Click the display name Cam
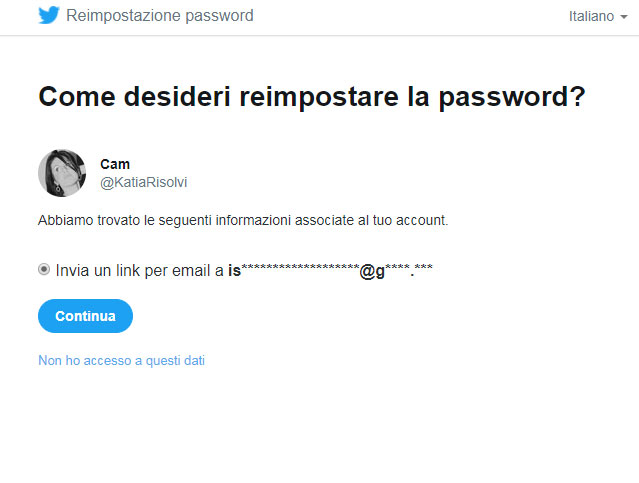Image resolution: width=639 pixels, height=483 pixels. 115,164
